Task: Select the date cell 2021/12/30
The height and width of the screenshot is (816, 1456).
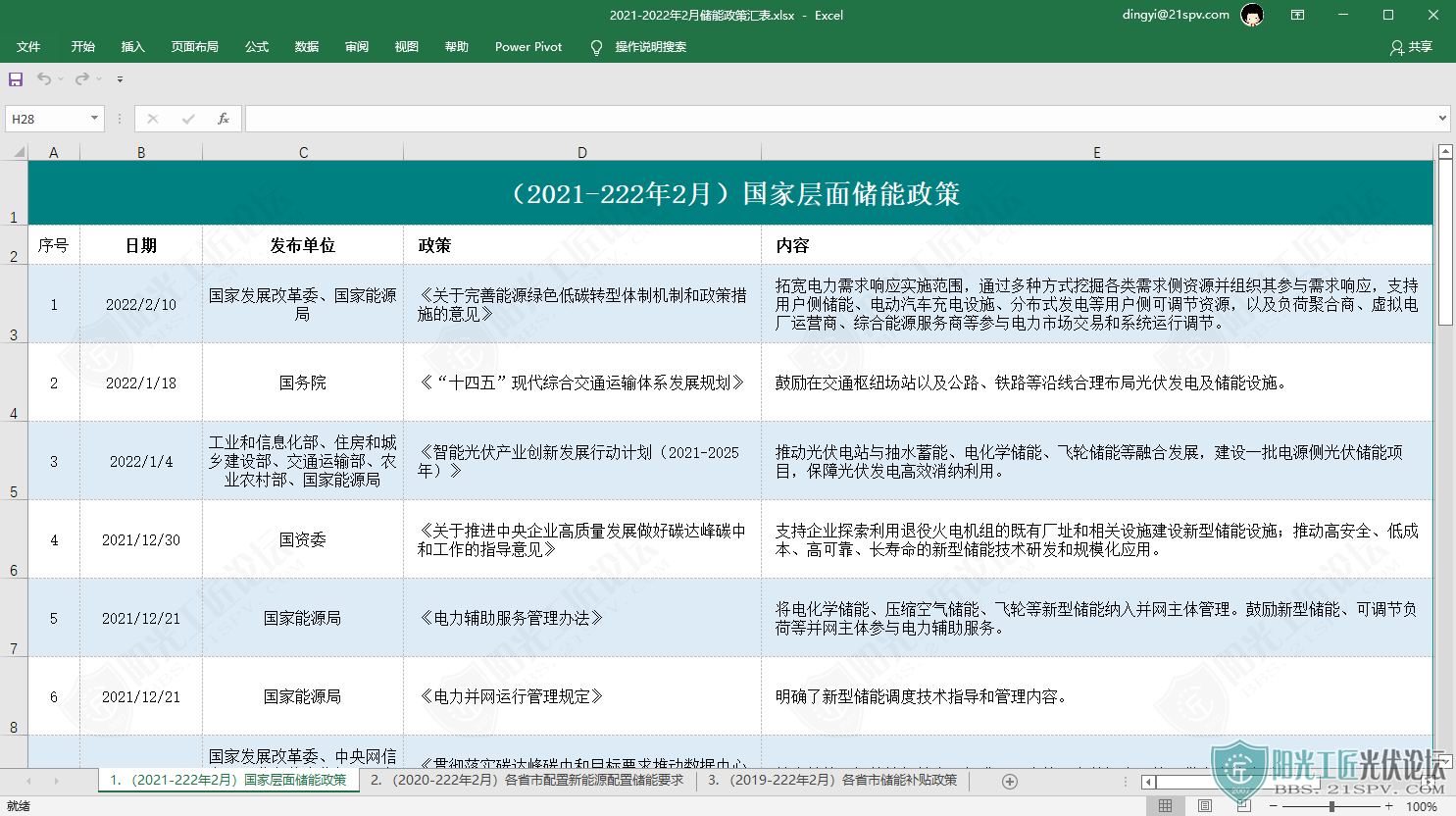Action: pos(141,539)
